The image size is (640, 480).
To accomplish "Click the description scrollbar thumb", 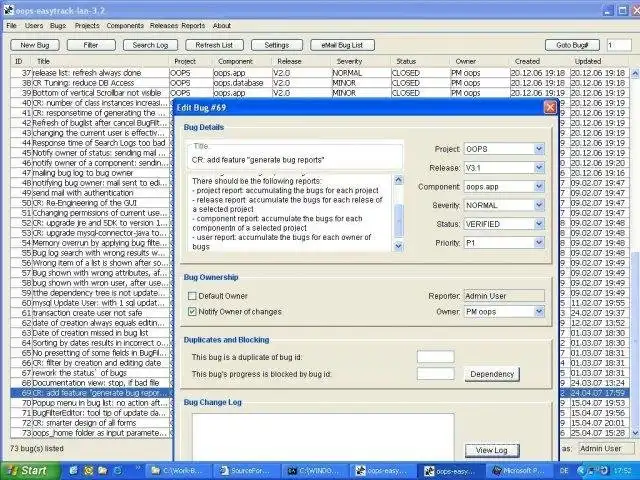I will (x=398, y=220).
